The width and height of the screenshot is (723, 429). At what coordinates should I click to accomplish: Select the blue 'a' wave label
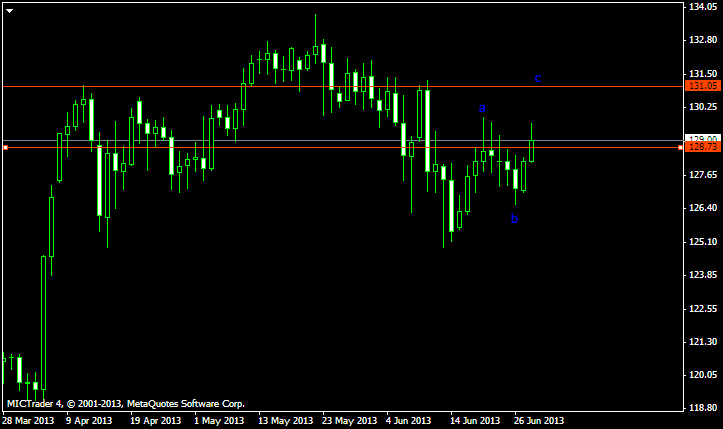click(x=482, y=108)
